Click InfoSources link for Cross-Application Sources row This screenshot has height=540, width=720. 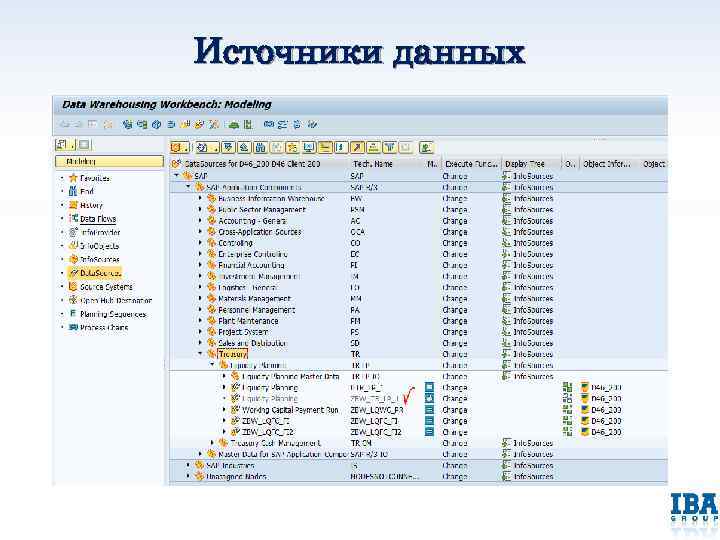click(x=533, y=232)
